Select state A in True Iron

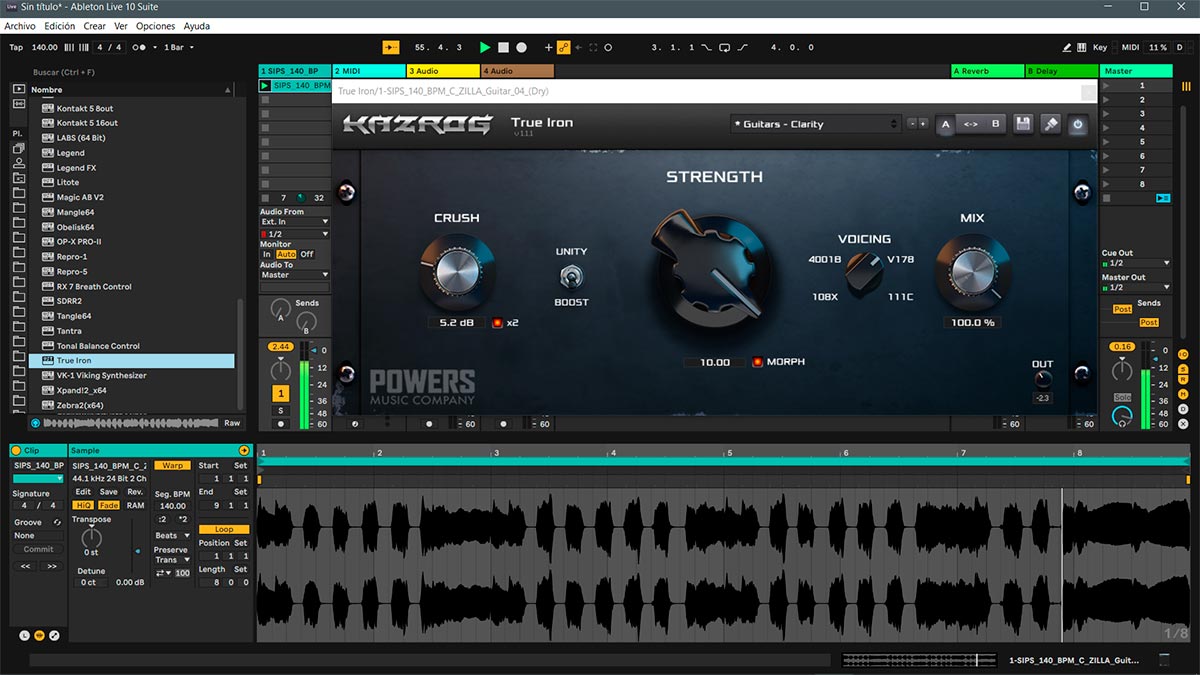(946, 124)
